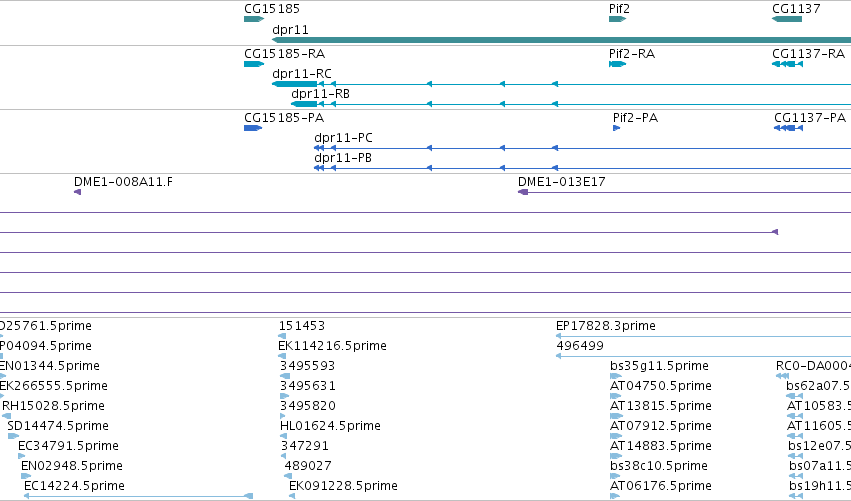Click the DME1-008A11.F feature label

123,182
